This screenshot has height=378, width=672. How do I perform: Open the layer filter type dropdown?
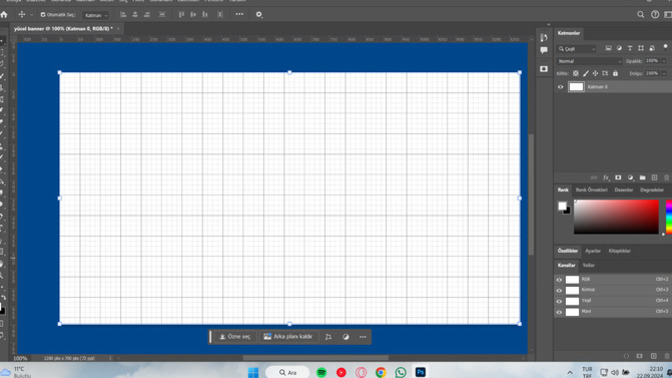(576, 49)
